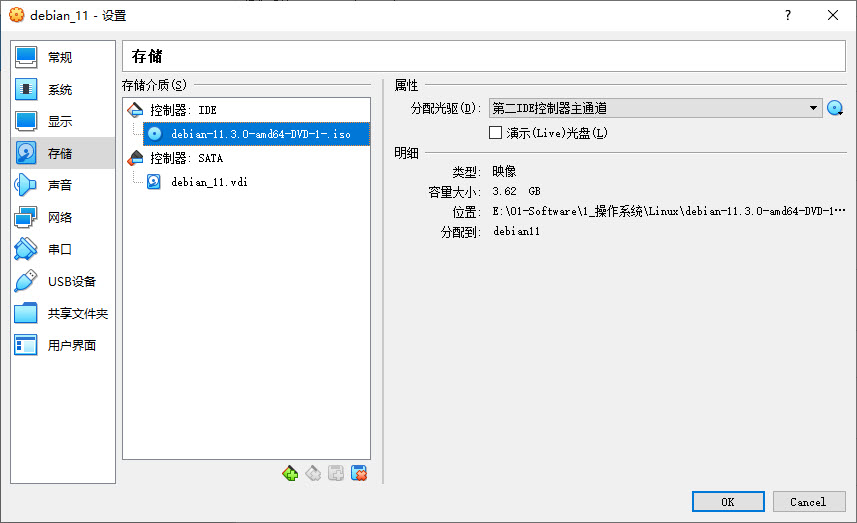
Task: Open the 串口 (Serial ports) settings page
Action: pyautogui.click(x=63, y=249)
